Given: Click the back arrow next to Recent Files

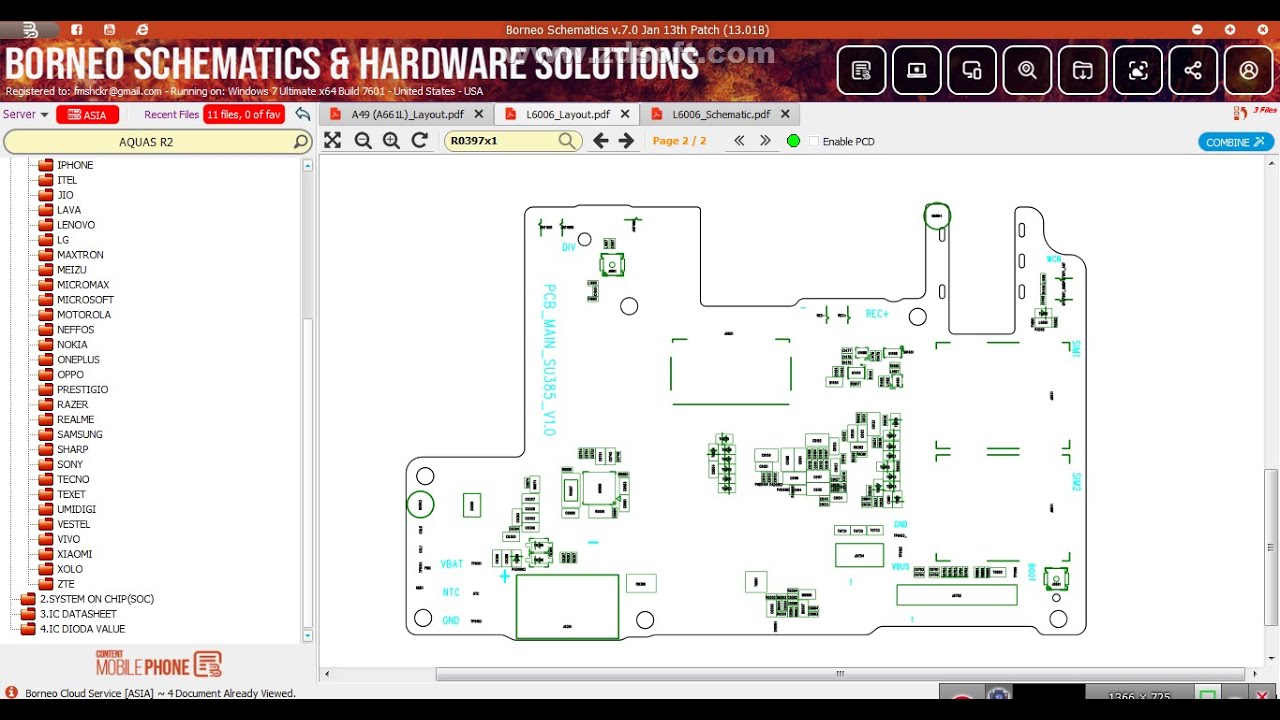Looking at the screenshot, I should pyautogui.click(x=302, y=114).
